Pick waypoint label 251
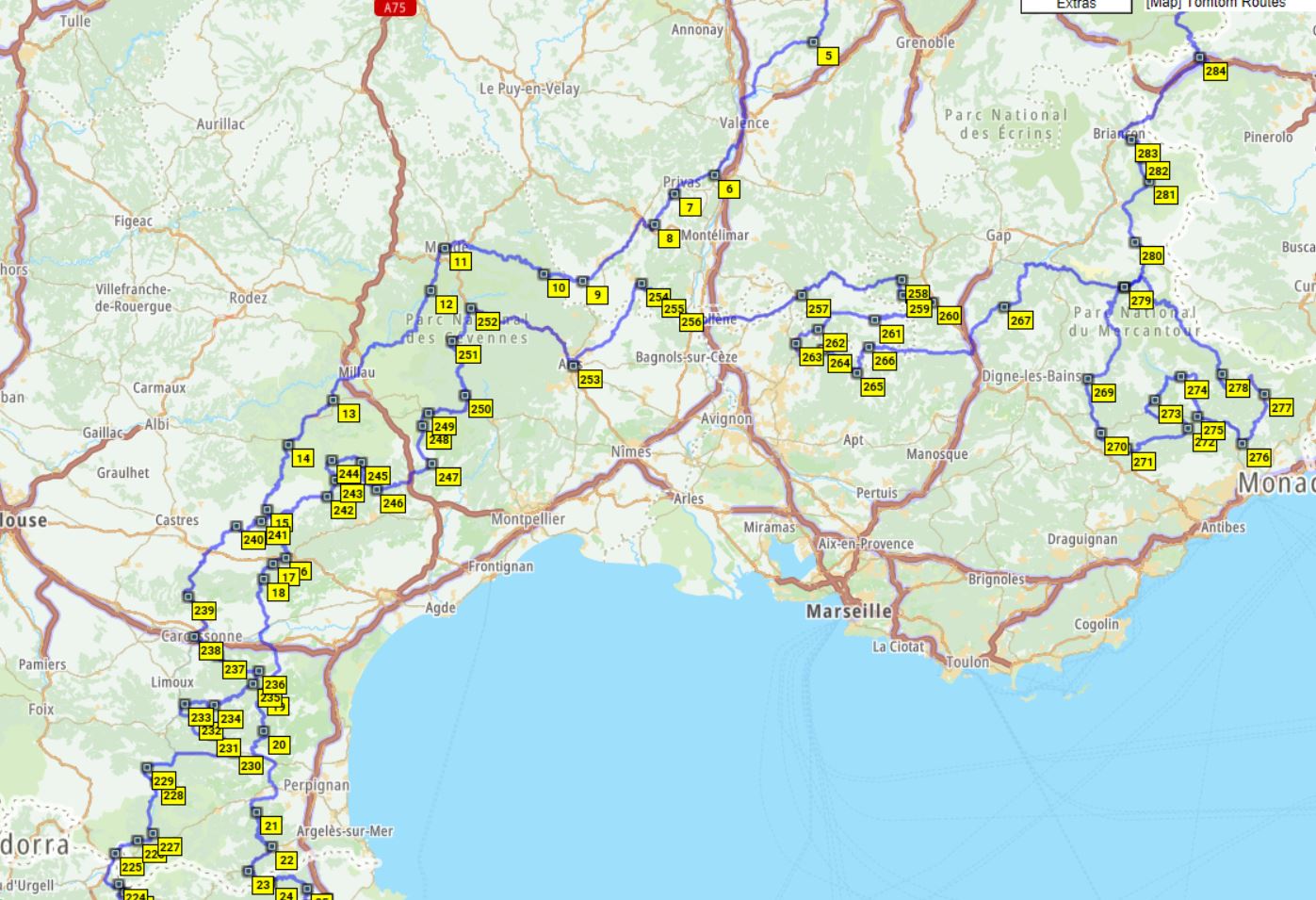Screen dimensions: 1316x900 [468, 354]
